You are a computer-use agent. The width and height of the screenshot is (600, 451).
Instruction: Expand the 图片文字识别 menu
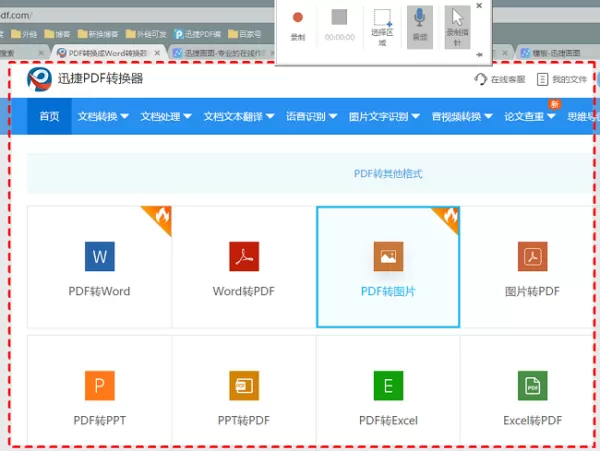384,116
